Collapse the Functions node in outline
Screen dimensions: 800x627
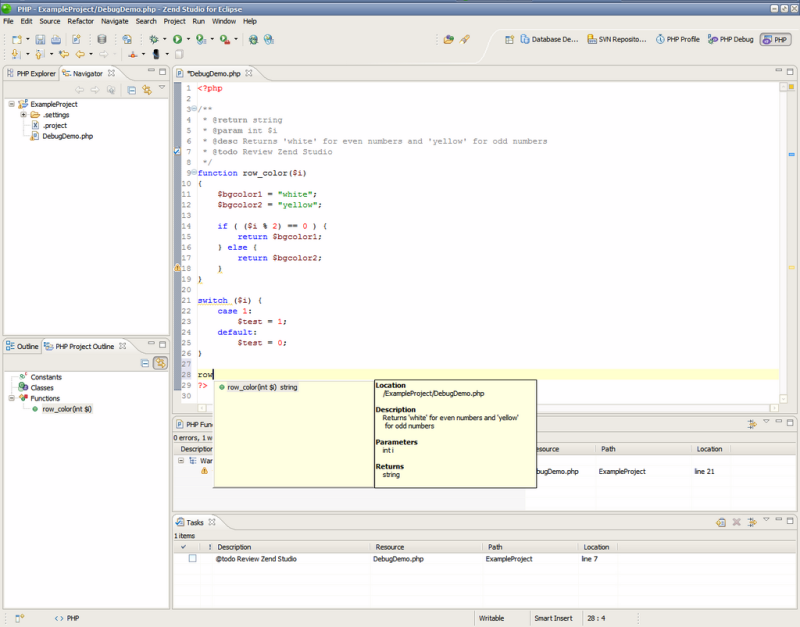coord(11,398)
